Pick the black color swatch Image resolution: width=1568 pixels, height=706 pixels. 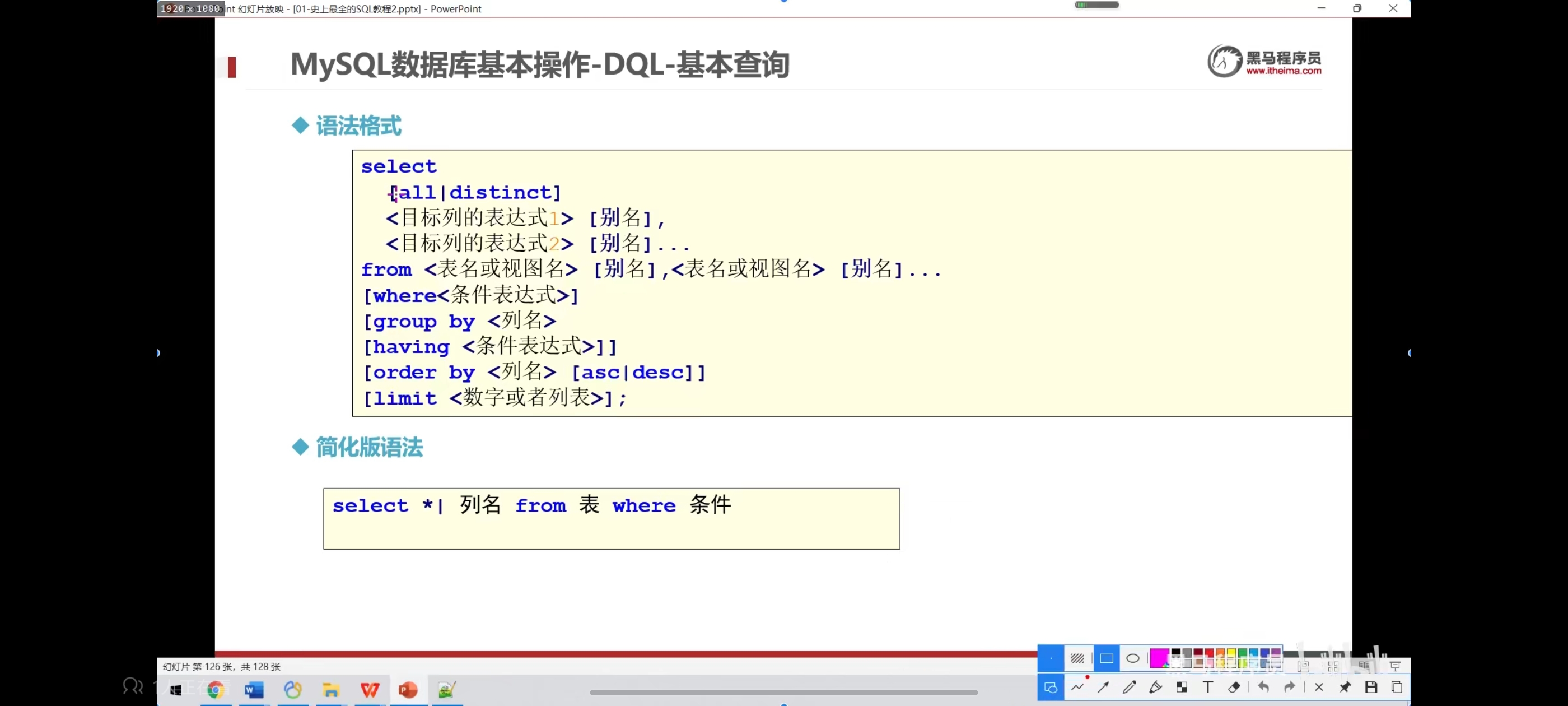1176,653
